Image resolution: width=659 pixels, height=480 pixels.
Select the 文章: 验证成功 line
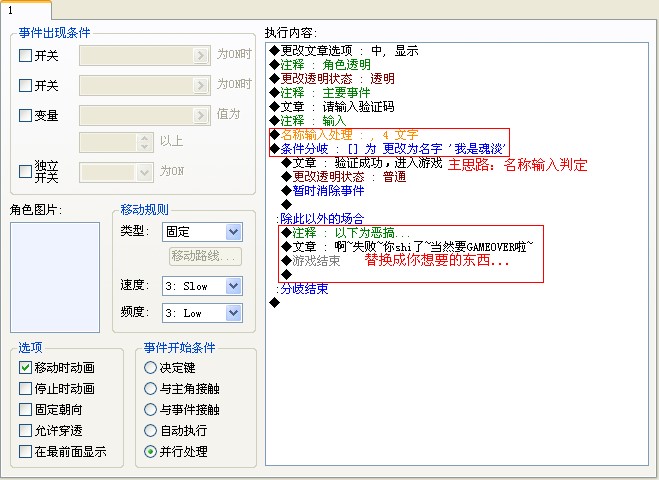362,163
